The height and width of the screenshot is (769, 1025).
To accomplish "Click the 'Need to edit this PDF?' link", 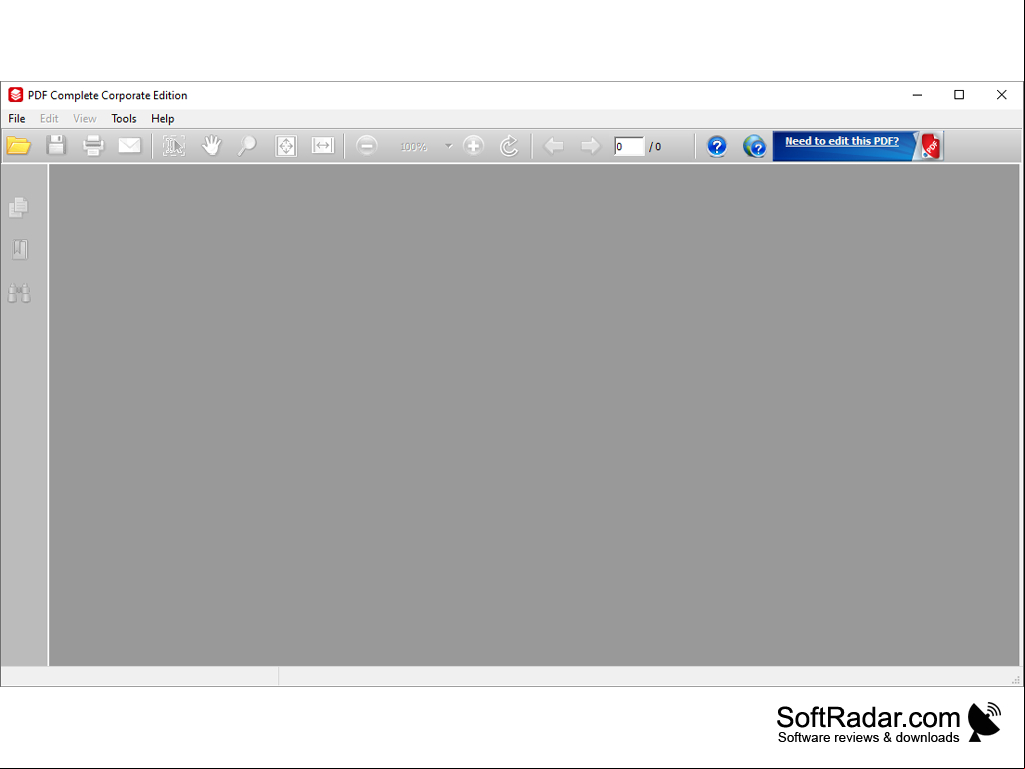I will 842,141.
